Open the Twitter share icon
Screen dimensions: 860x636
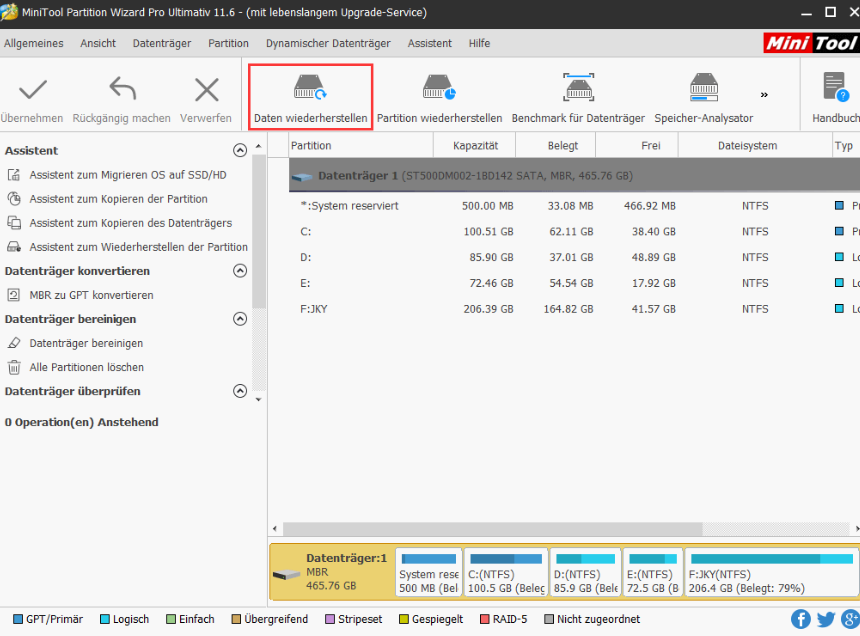click(825, 620)
